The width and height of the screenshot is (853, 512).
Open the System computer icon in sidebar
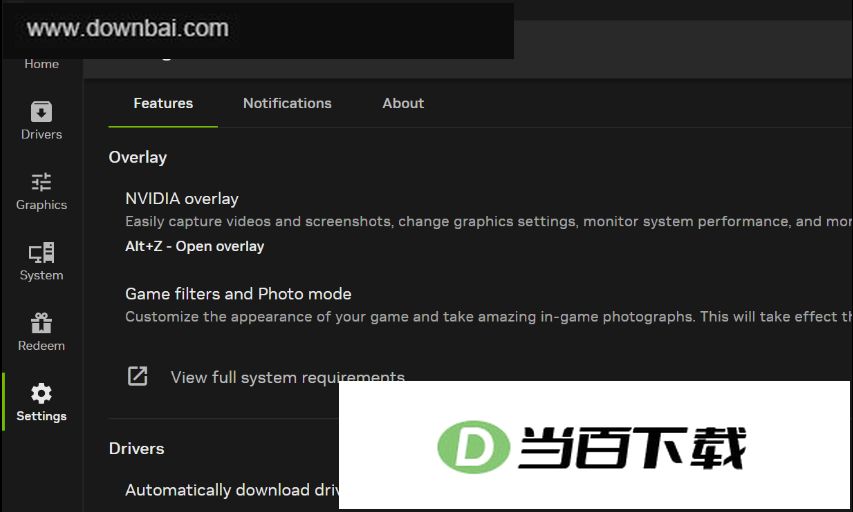pos(41,253)
